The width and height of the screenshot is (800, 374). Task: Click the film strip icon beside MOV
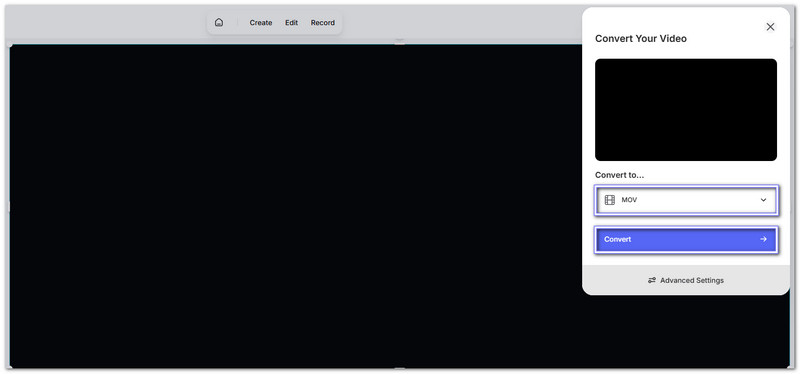610,200
